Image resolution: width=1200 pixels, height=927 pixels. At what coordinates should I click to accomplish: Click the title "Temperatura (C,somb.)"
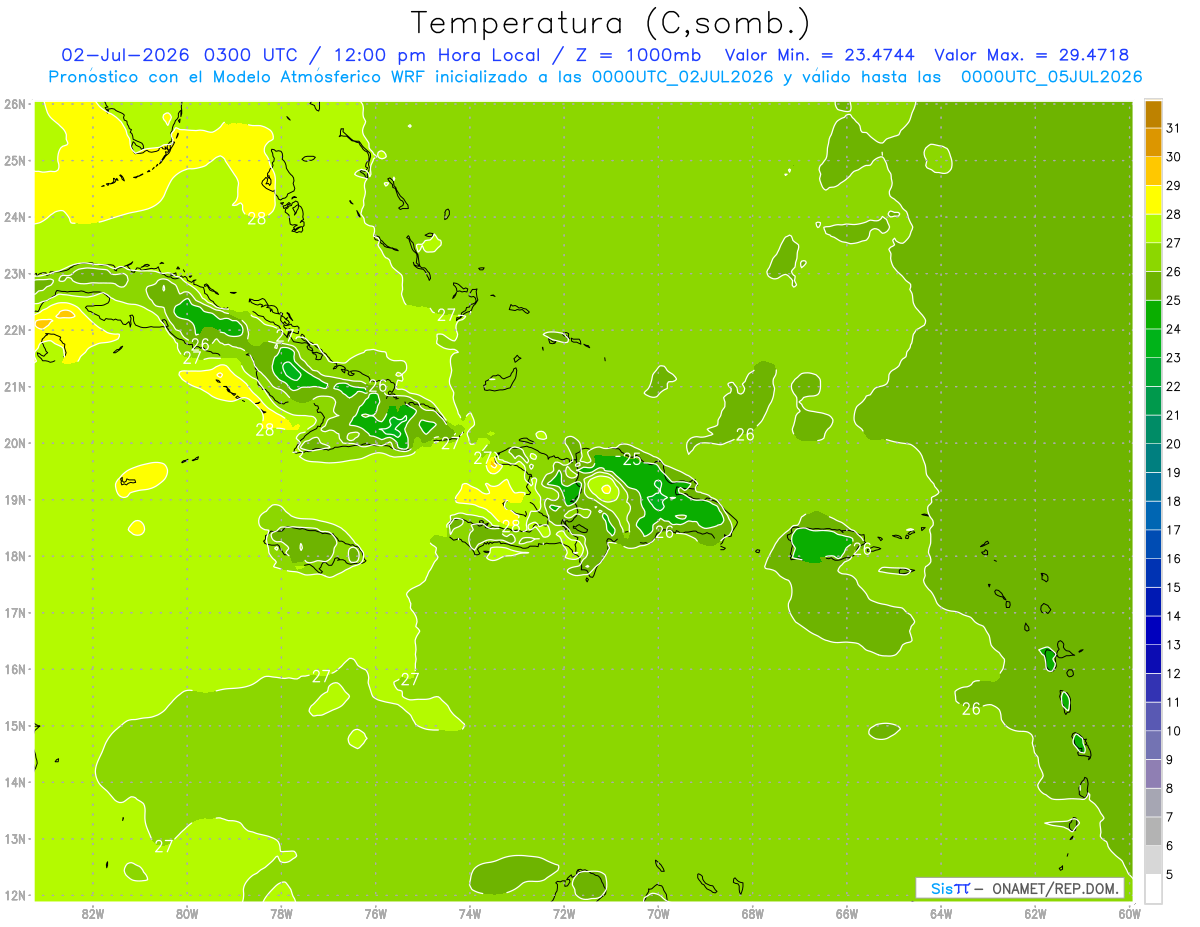point(611,23)
